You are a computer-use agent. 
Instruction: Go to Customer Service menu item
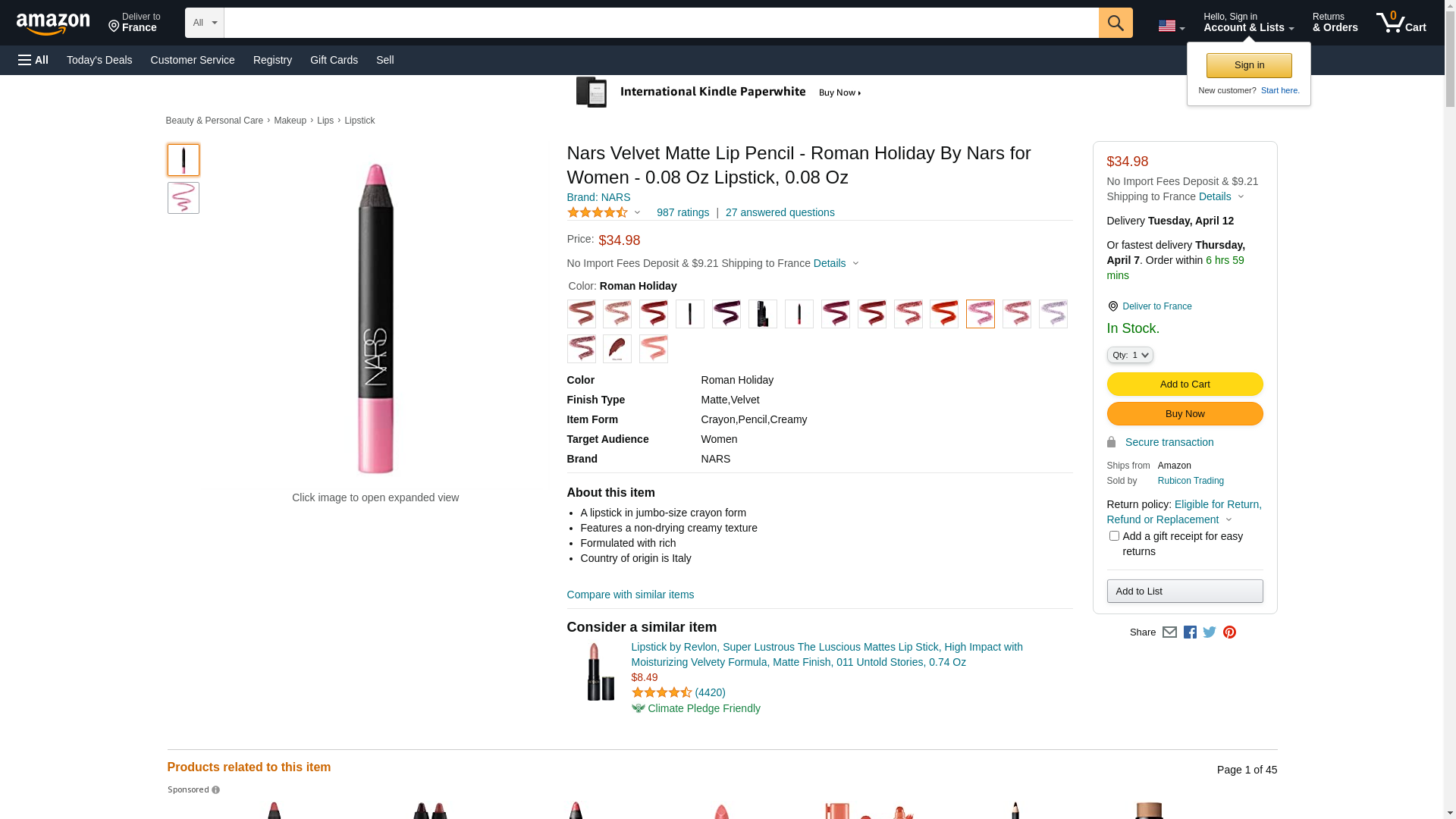point(193,60)
